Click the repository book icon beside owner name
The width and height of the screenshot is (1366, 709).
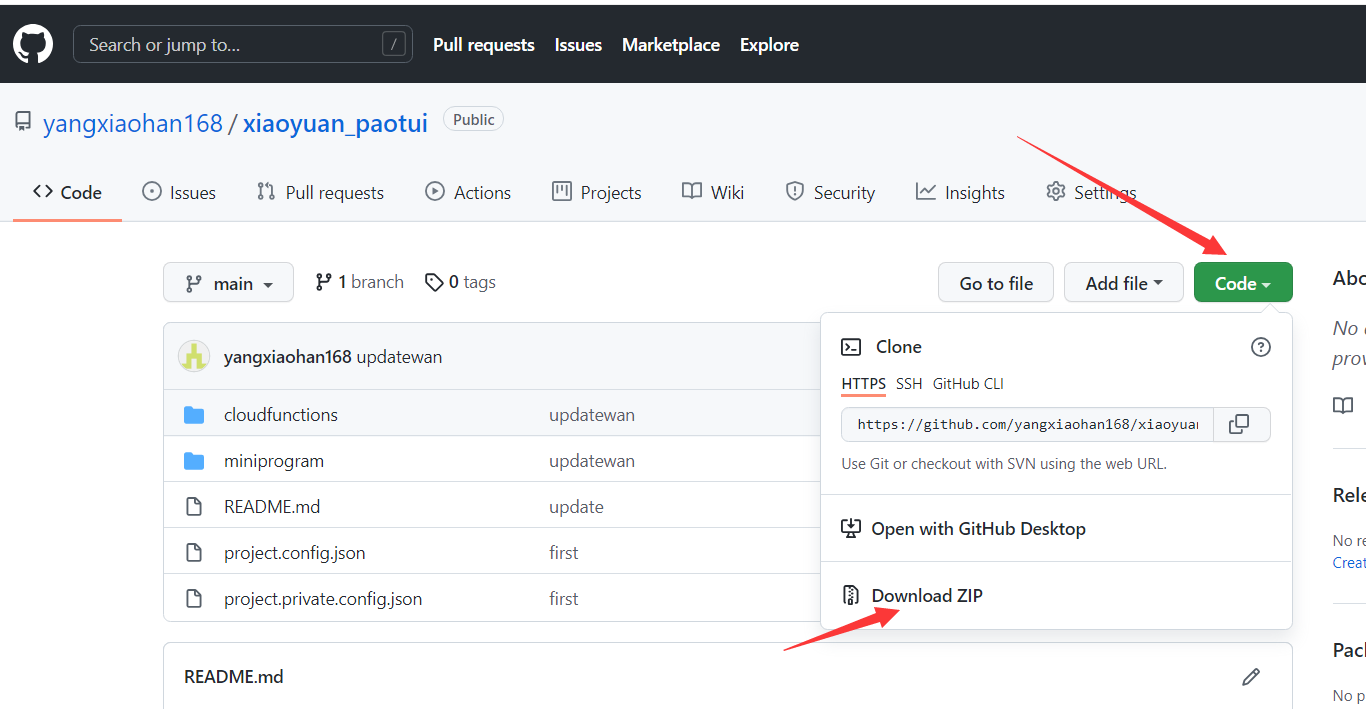tap(23, 122)
